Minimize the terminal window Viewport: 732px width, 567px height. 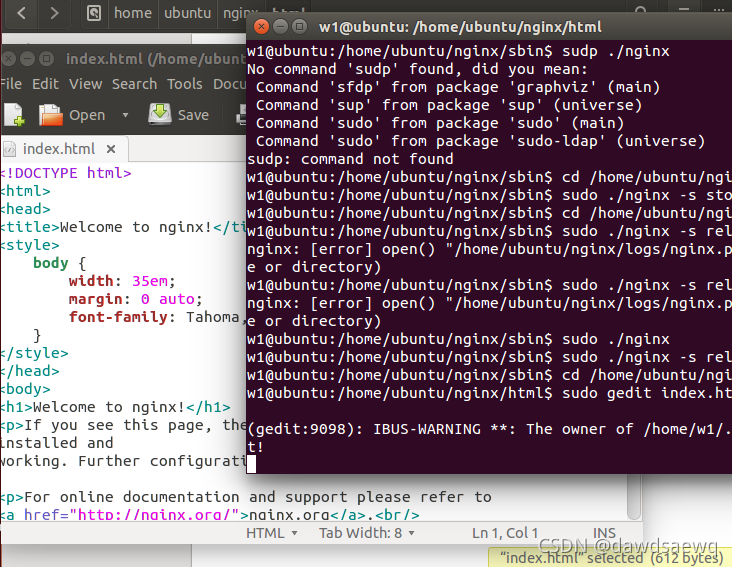click(x=280, y=27)
